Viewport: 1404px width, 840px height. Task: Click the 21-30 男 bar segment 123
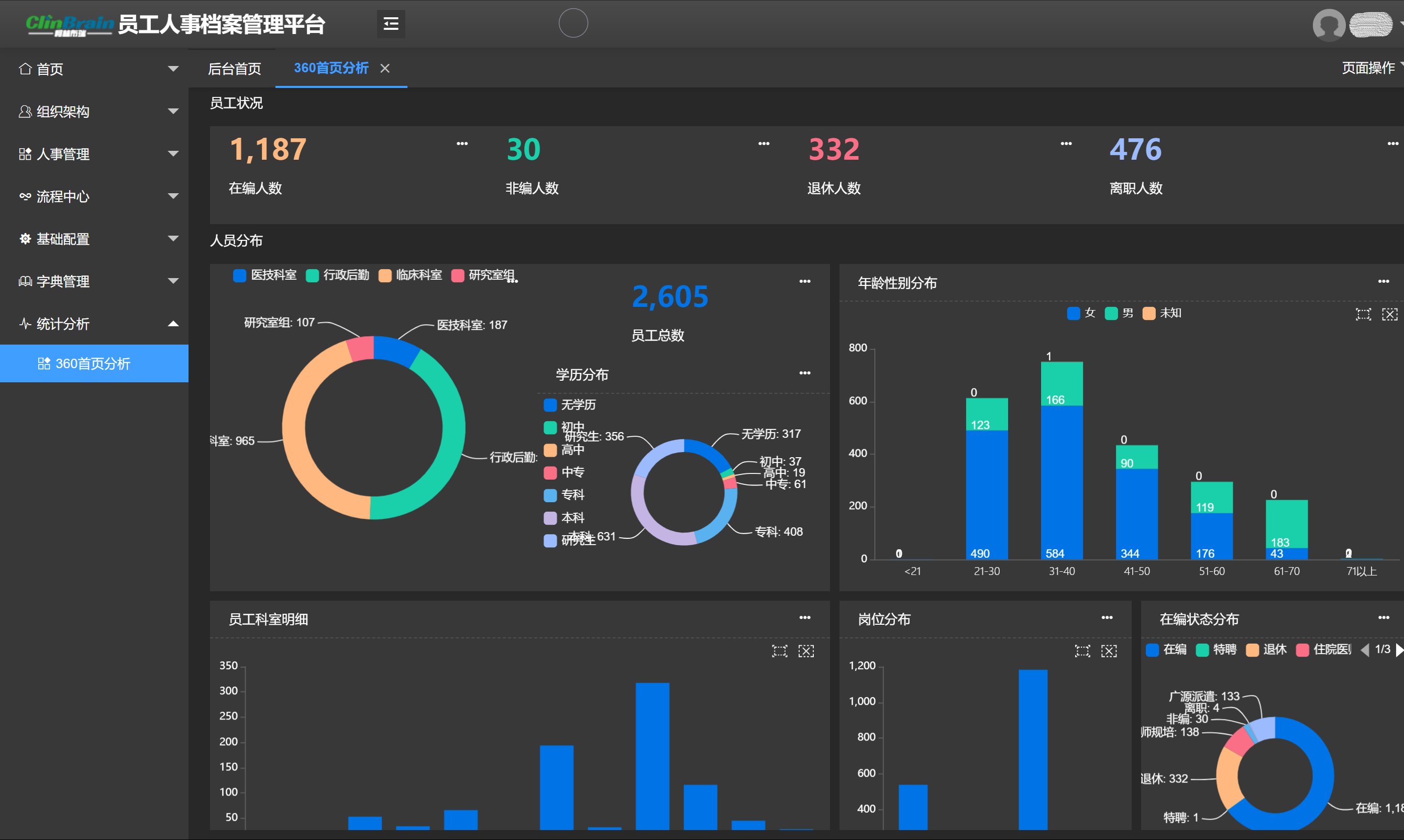pyautogui.click(x=987, y=414)
